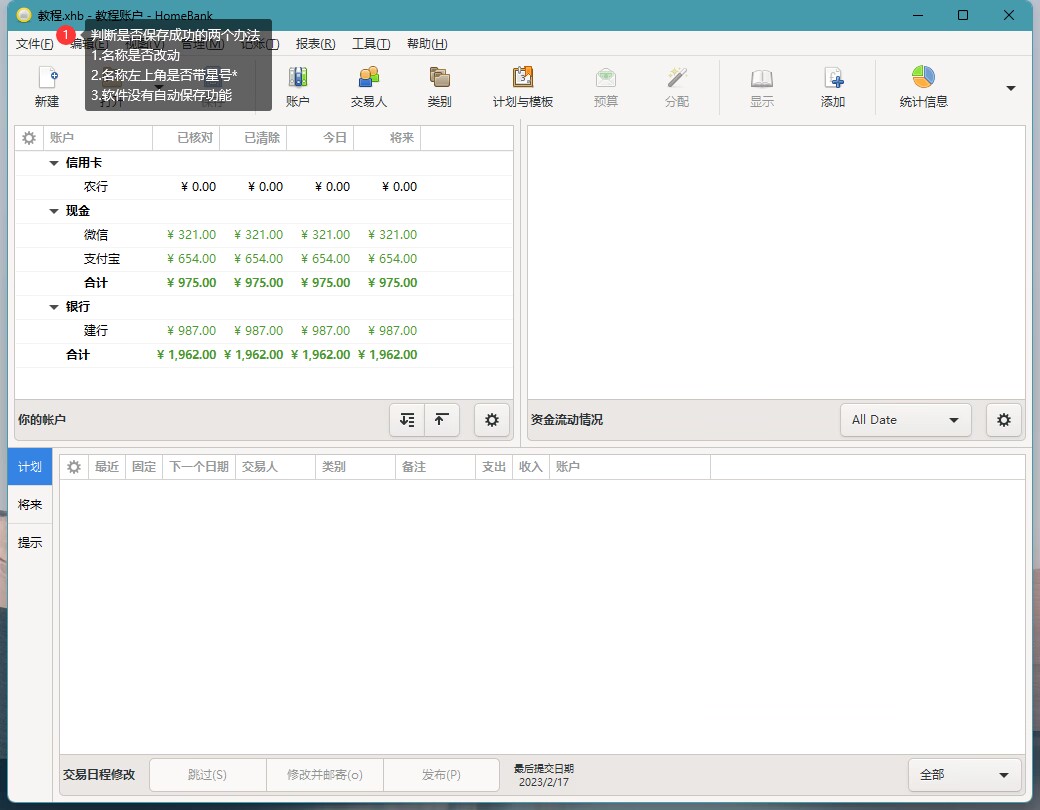This screenshot has height=810, width=1040.
Task: Switch to the 将来 tab
Action: [30, 505]
